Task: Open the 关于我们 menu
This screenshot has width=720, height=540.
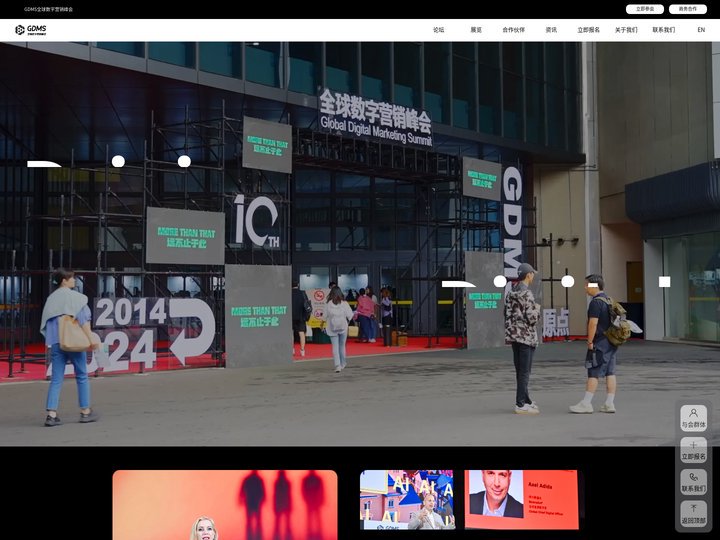Action: click(626, 30)
